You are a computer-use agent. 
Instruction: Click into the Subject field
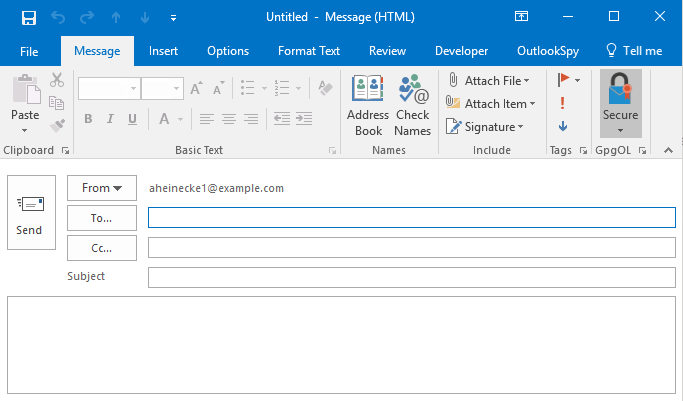click(411, 277)
